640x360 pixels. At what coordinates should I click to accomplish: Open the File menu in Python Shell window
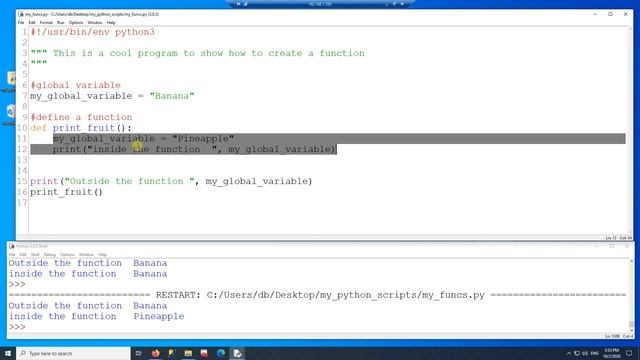pos(12,254)
